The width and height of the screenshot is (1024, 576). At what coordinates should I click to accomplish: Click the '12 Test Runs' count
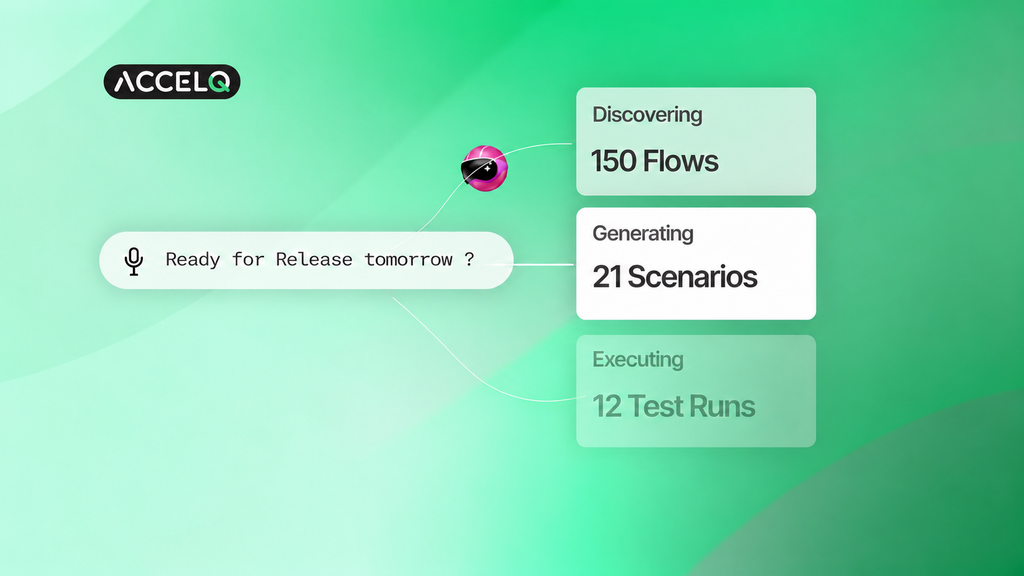click(x=673, y=406)
